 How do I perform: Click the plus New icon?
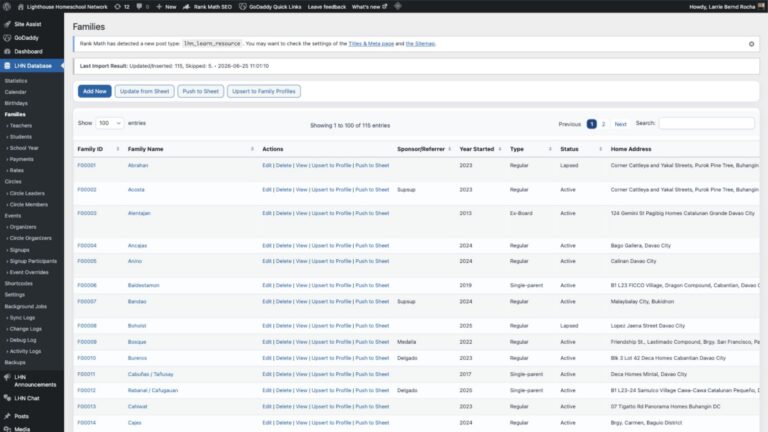click(x=166, y=7)
